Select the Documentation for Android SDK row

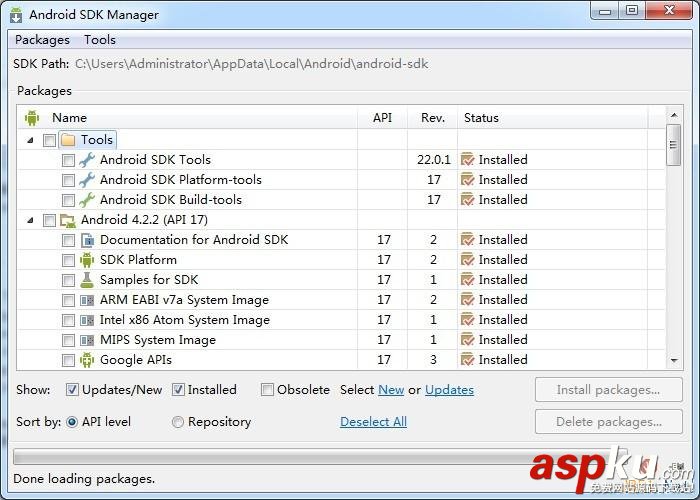(x=342, y=240)
